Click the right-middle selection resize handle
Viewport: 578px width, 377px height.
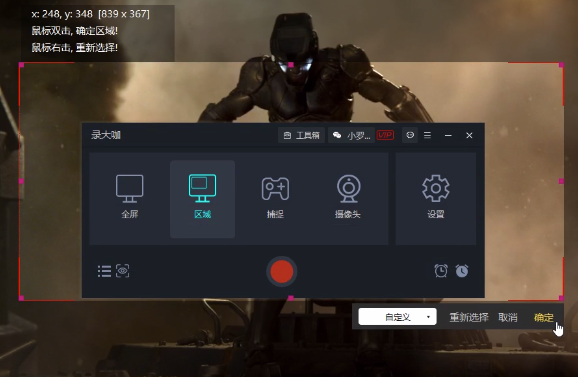(561, 181)
